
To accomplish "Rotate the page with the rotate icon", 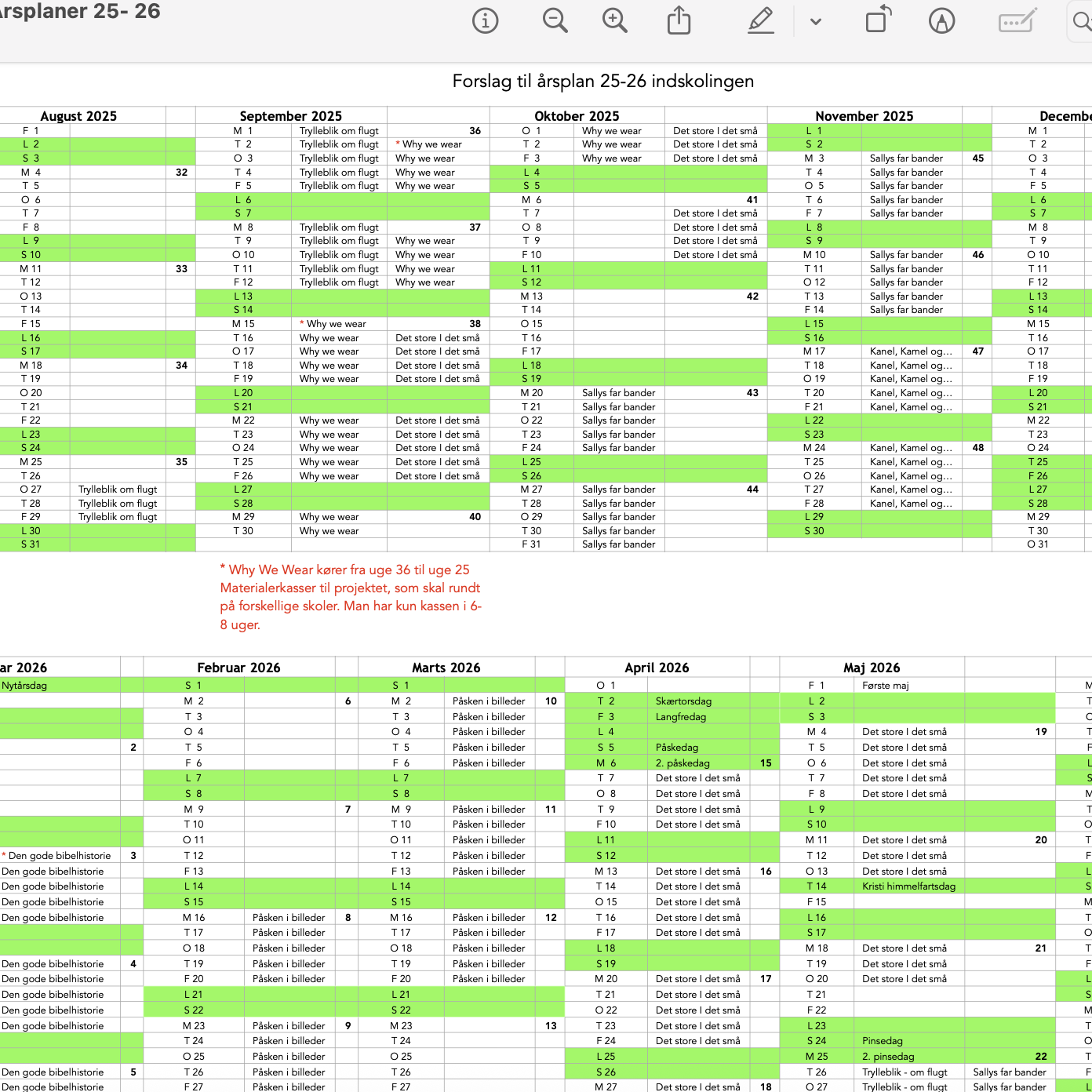I will [x=878, y=20].
